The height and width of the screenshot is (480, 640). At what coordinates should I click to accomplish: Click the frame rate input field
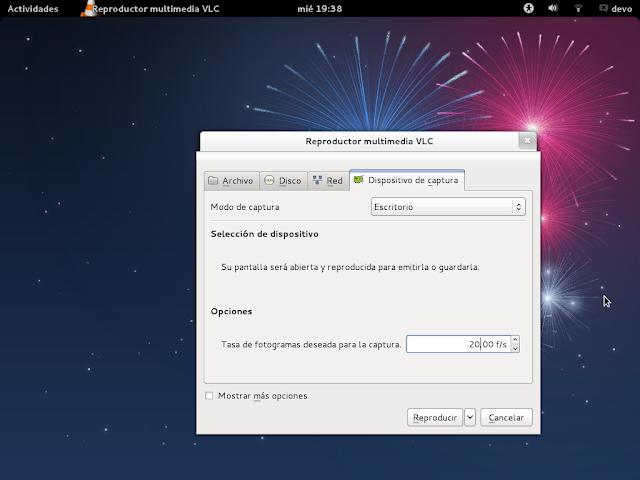coord(458,344)
